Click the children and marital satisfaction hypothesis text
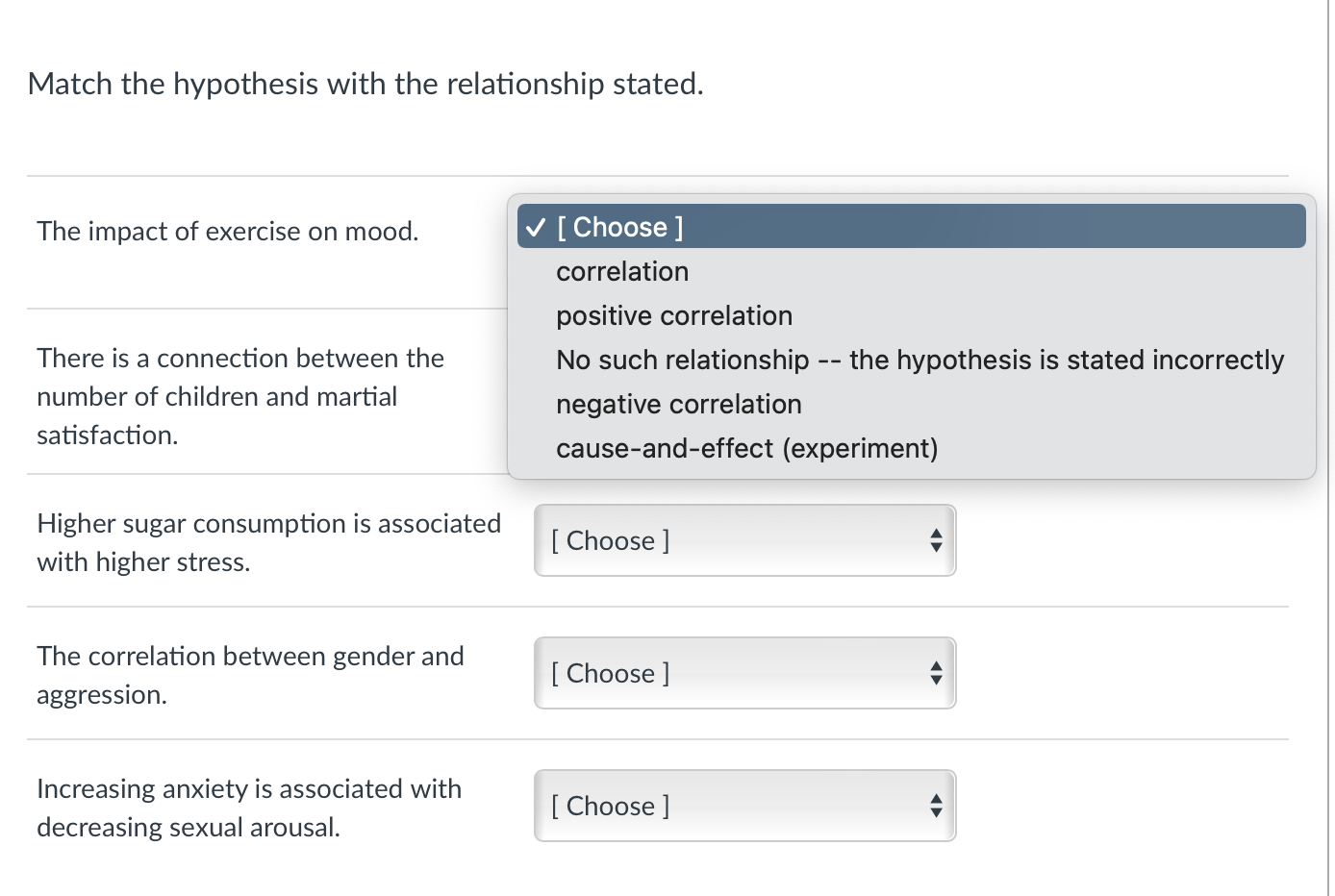Screen dimensions: 1335x896 coord(240,396)
